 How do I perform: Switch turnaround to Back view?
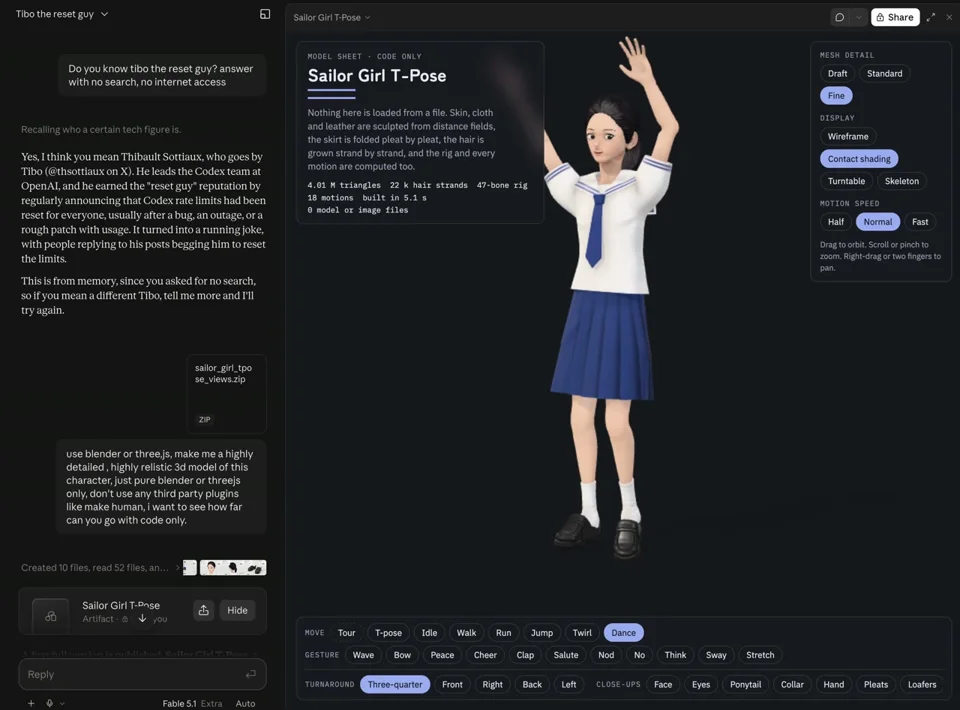pos(531,684)
